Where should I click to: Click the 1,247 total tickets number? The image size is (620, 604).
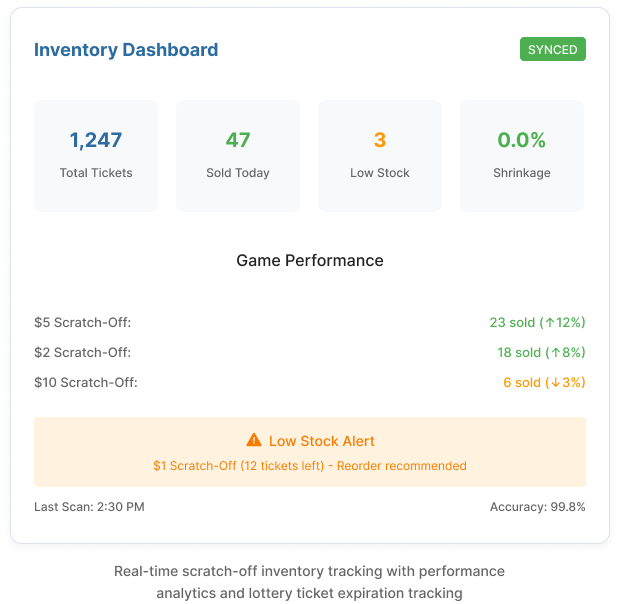click(96, 140)
